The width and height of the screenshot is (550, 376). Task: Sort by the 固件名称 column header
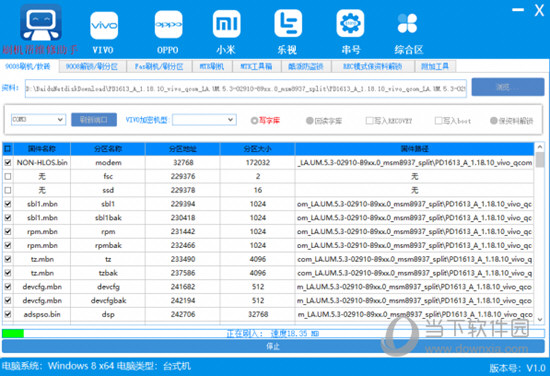point(42,149)
